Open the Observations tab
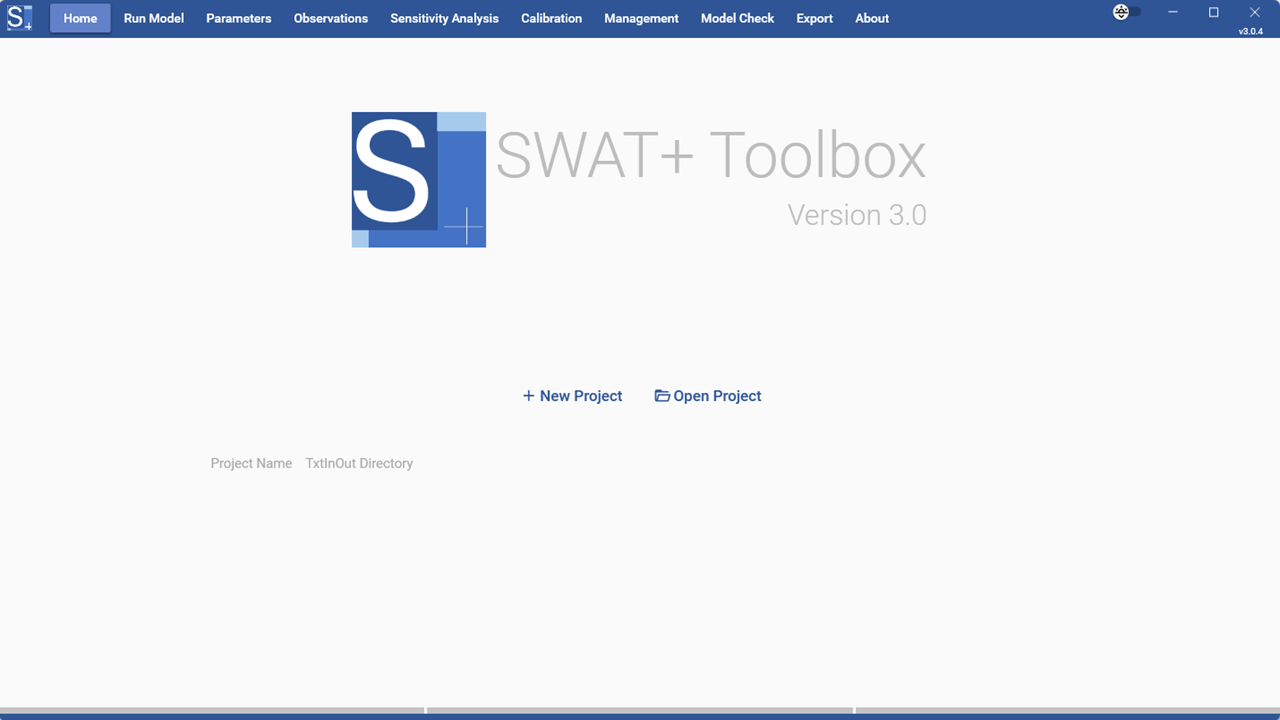Image resolution: width=1280 pixels, height=720 pixels. pyautogui.click(x=331, y=18)
